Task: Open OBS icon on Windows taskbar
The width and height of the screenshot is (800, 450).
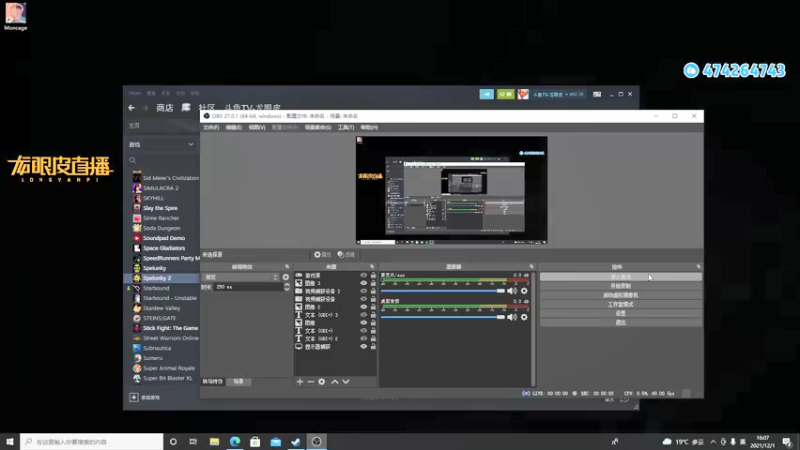Action: [316, 441]
